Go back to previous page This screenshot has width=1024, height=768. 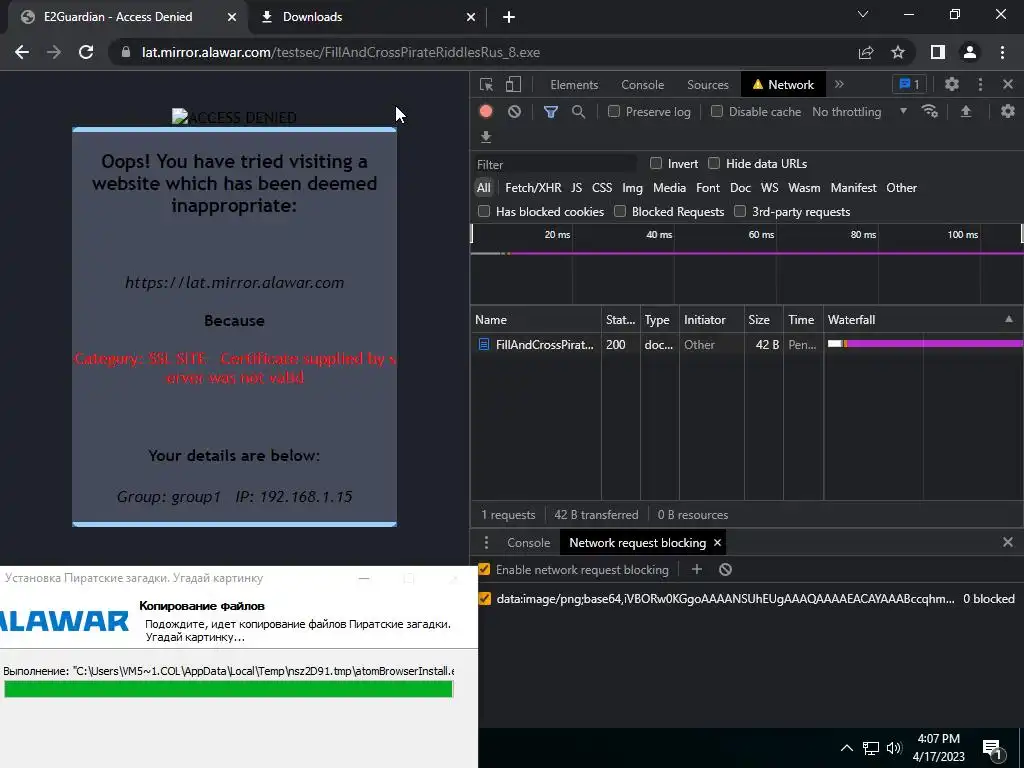tap(22, 52)
